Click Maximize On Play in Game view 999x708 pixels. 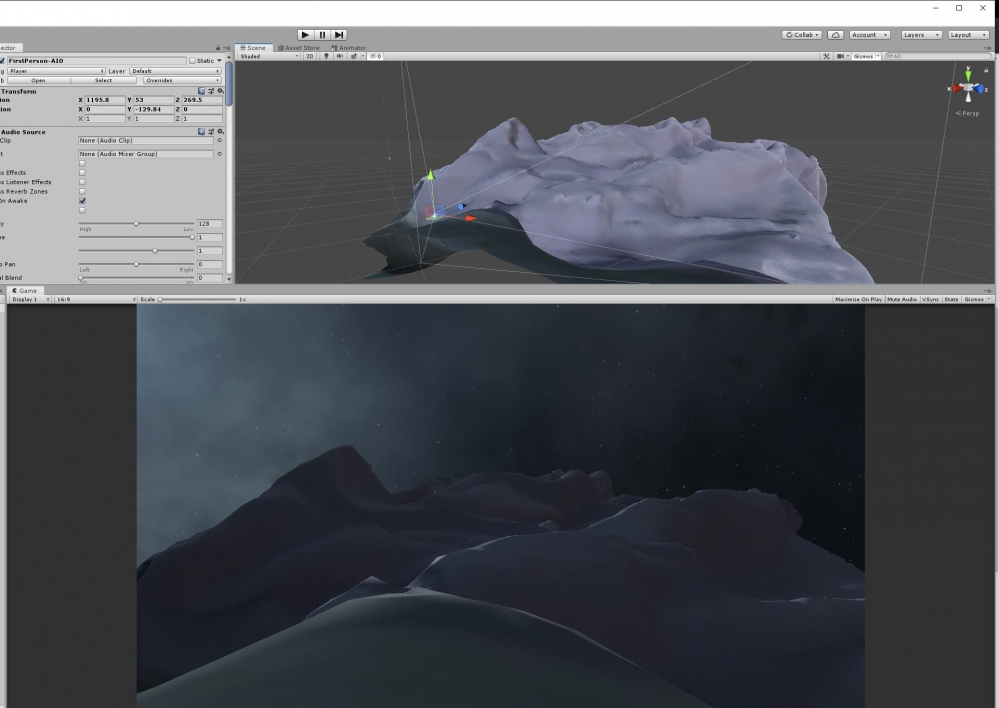[x=859, y=299]
